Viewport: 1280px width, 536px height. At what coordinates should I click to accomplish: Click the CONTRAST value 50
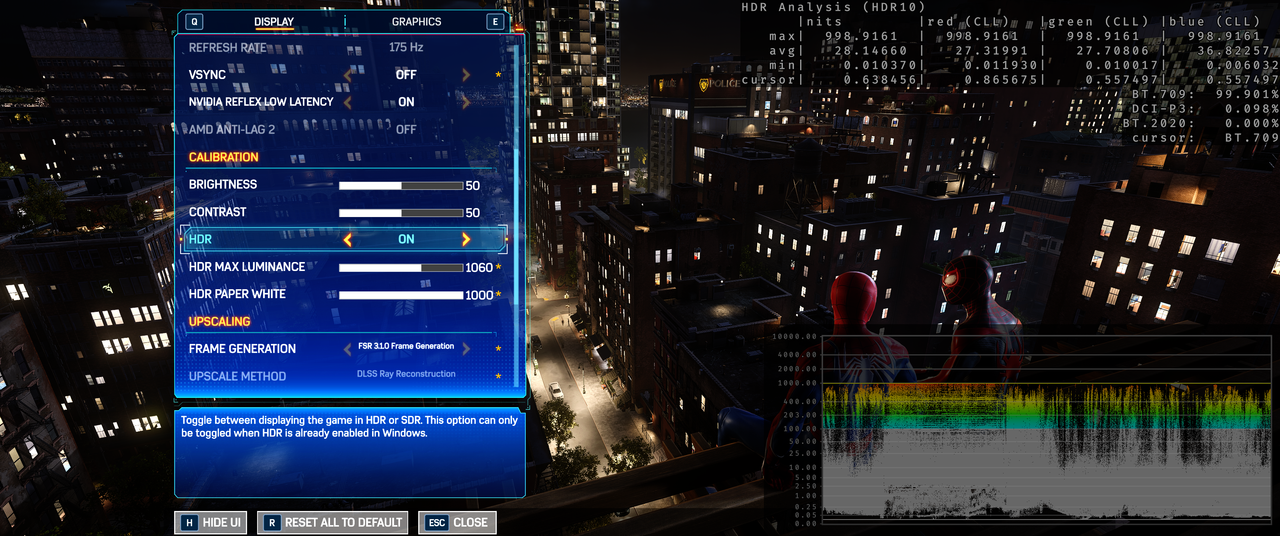tap(473, 213)
